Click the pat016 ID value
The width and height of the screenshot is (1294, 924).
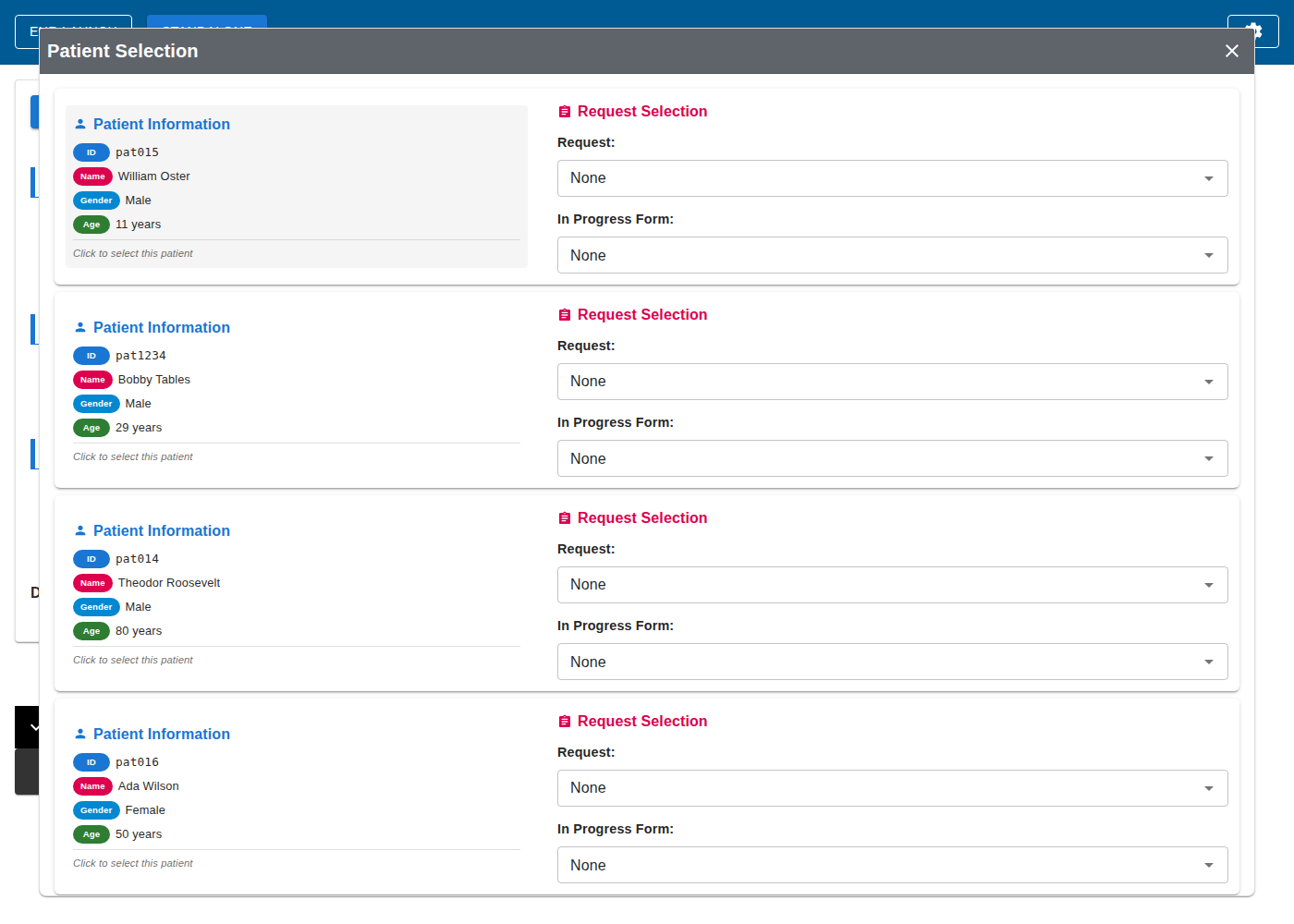point(137,762)
